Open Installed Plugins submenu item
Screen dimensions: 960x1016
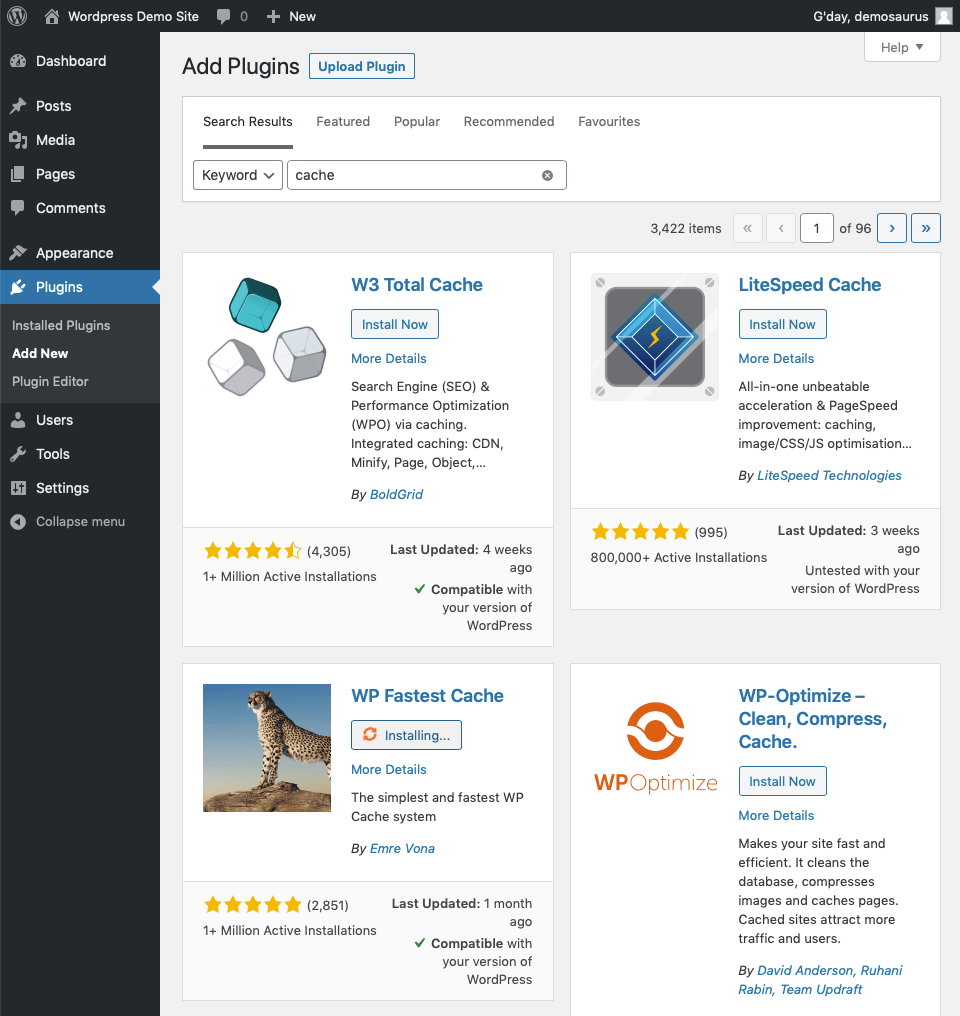(x=61, y=325)
